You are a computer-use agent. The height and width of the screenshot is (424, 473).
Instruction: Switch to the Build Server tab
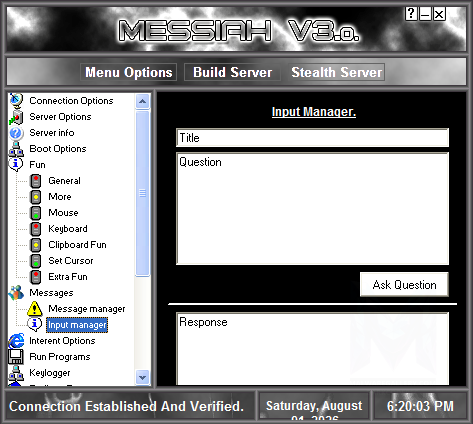[232, 72]
